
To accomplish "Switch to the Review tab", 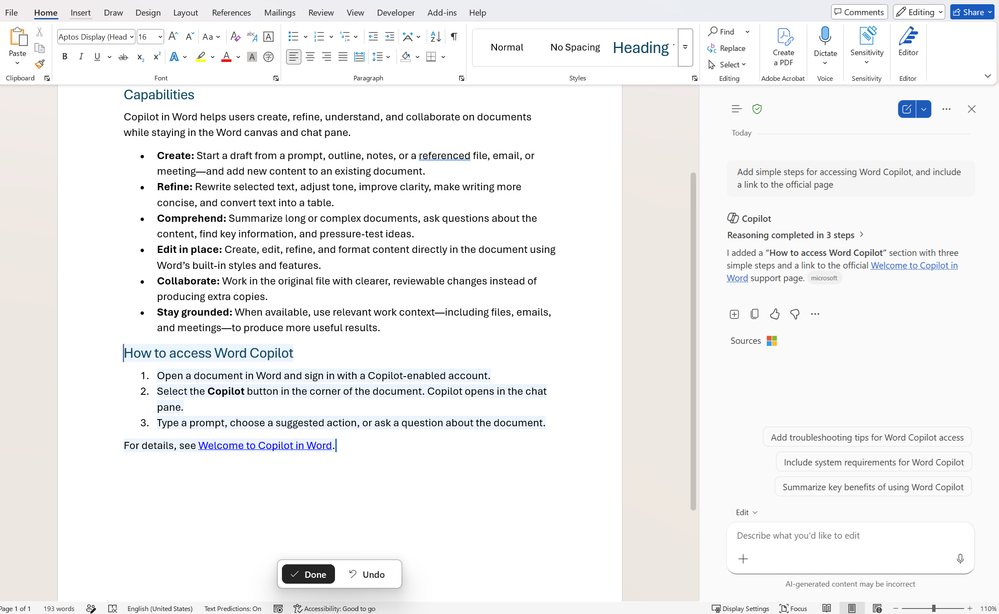I will pos(320,13).
